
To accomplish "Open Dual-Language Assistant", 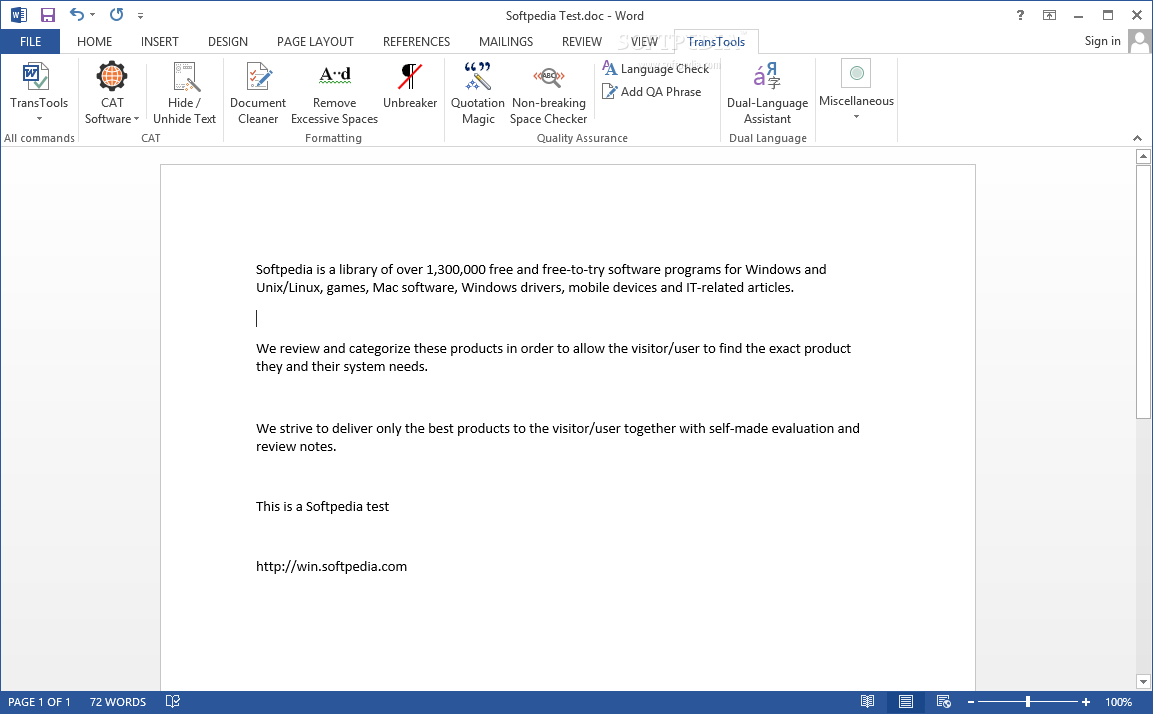I will [x=767, y=93].
